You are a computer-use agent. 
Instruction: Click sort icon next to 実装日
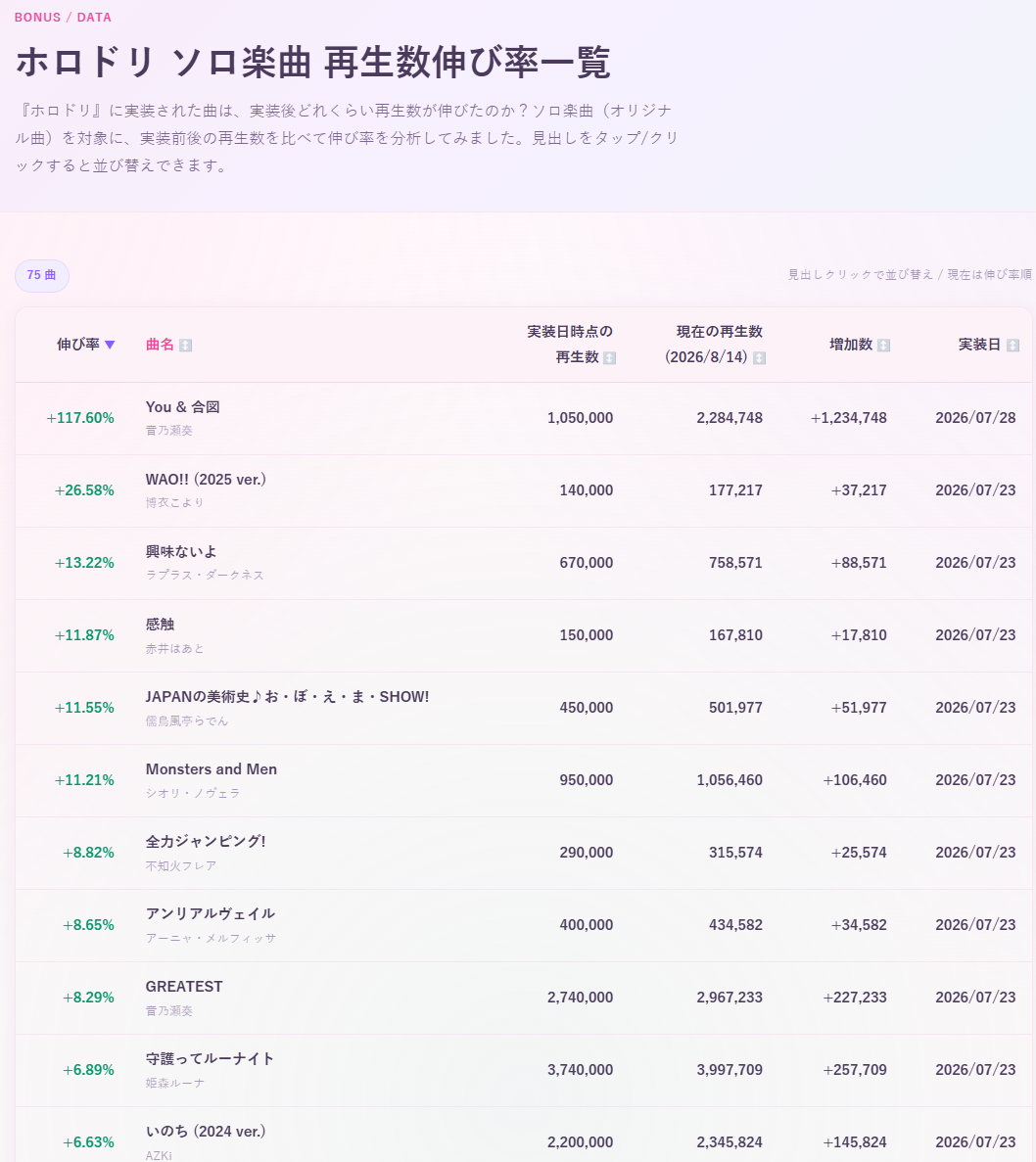[1012, 346]
